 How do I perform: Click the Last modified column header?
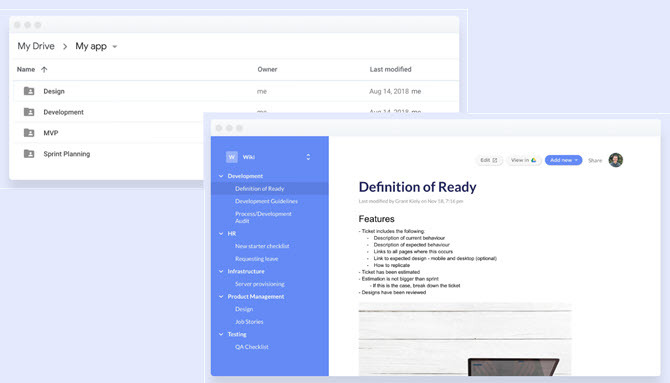[x=391, y=69]
